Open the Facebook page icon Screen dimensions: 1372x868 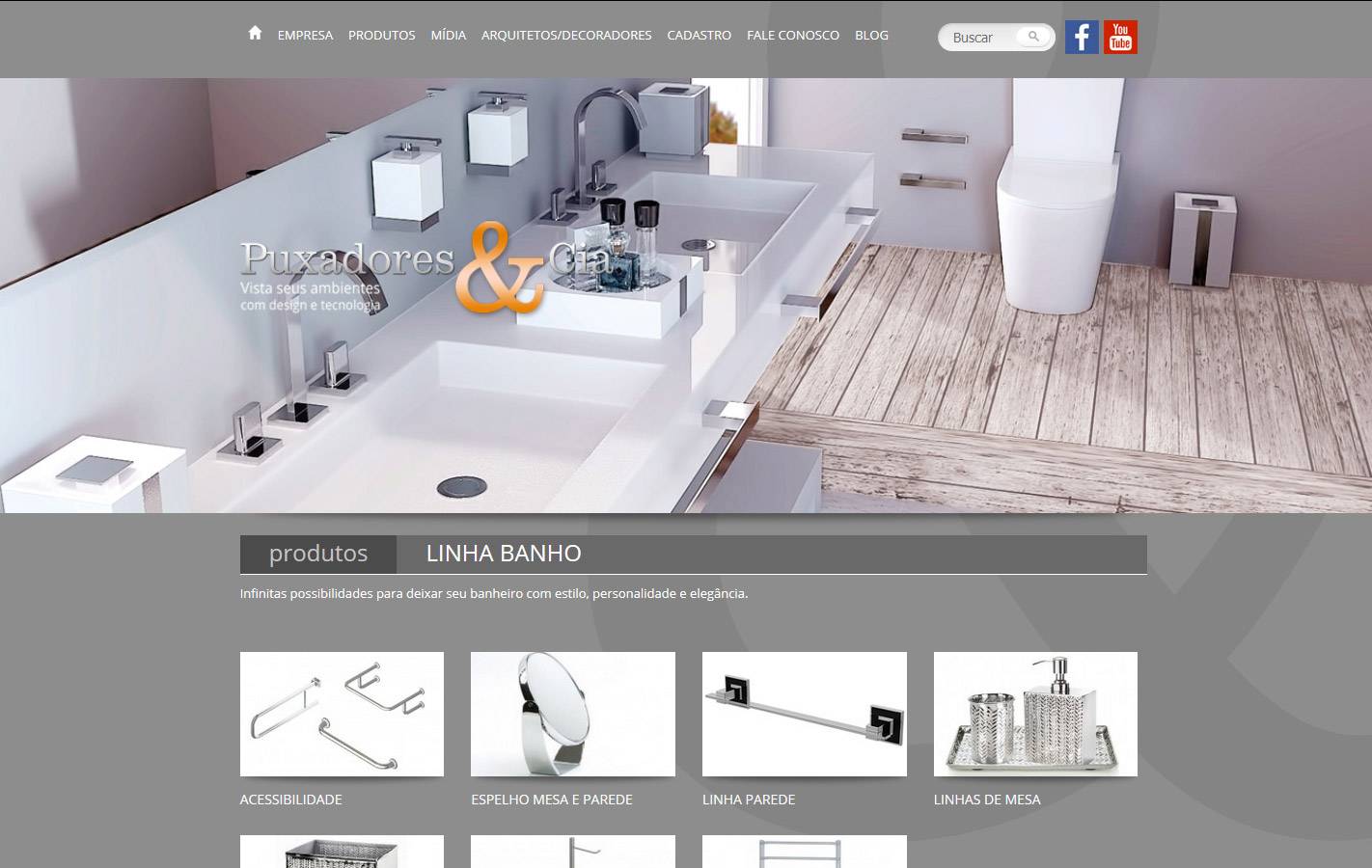pyautogui.click(x=1082, y=38)
